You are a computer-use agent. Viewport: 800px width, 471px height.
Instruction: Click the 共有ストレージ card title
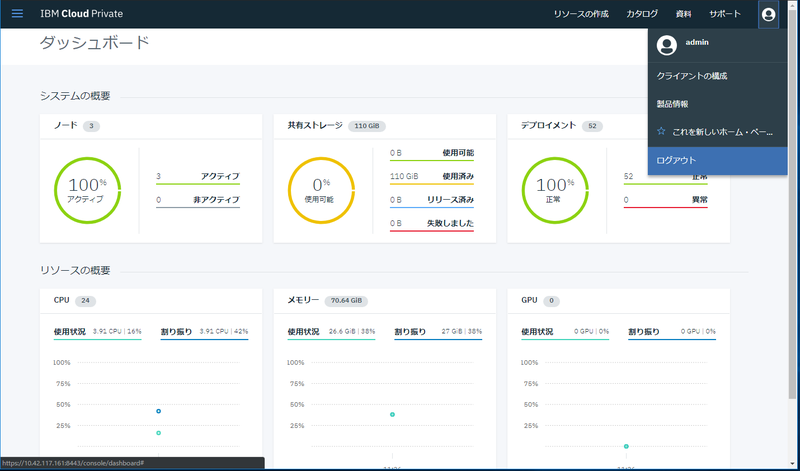pos(315,126)
